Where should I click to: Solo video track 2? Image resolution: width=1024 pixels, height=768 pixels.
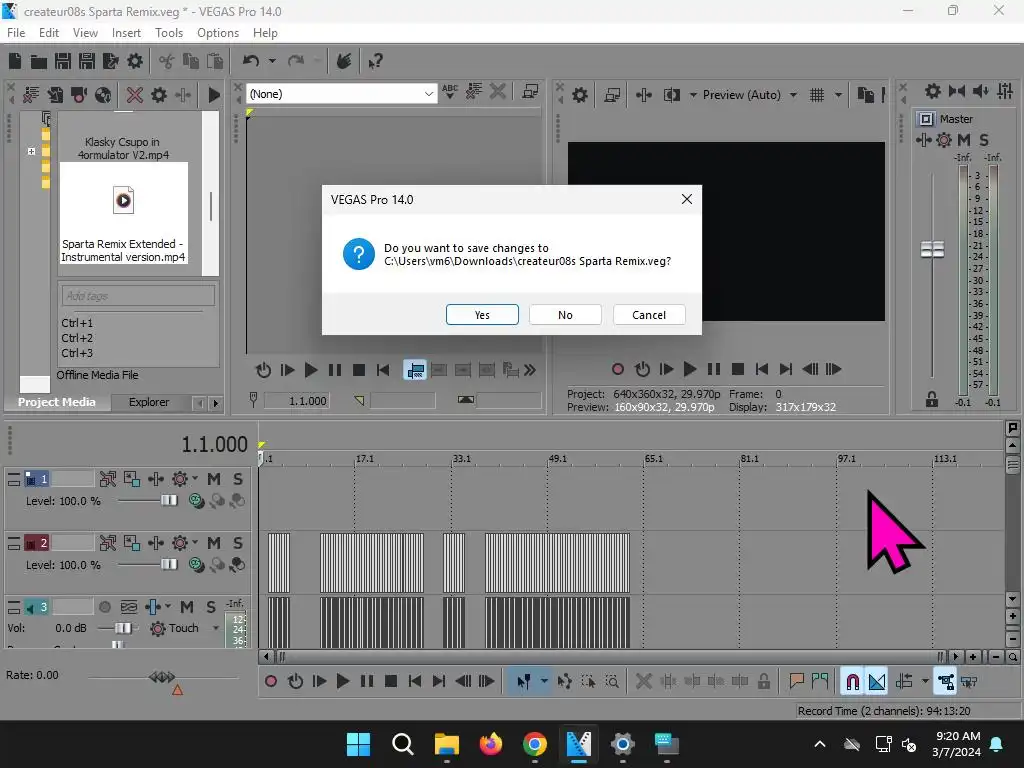[x=238, y=543]
